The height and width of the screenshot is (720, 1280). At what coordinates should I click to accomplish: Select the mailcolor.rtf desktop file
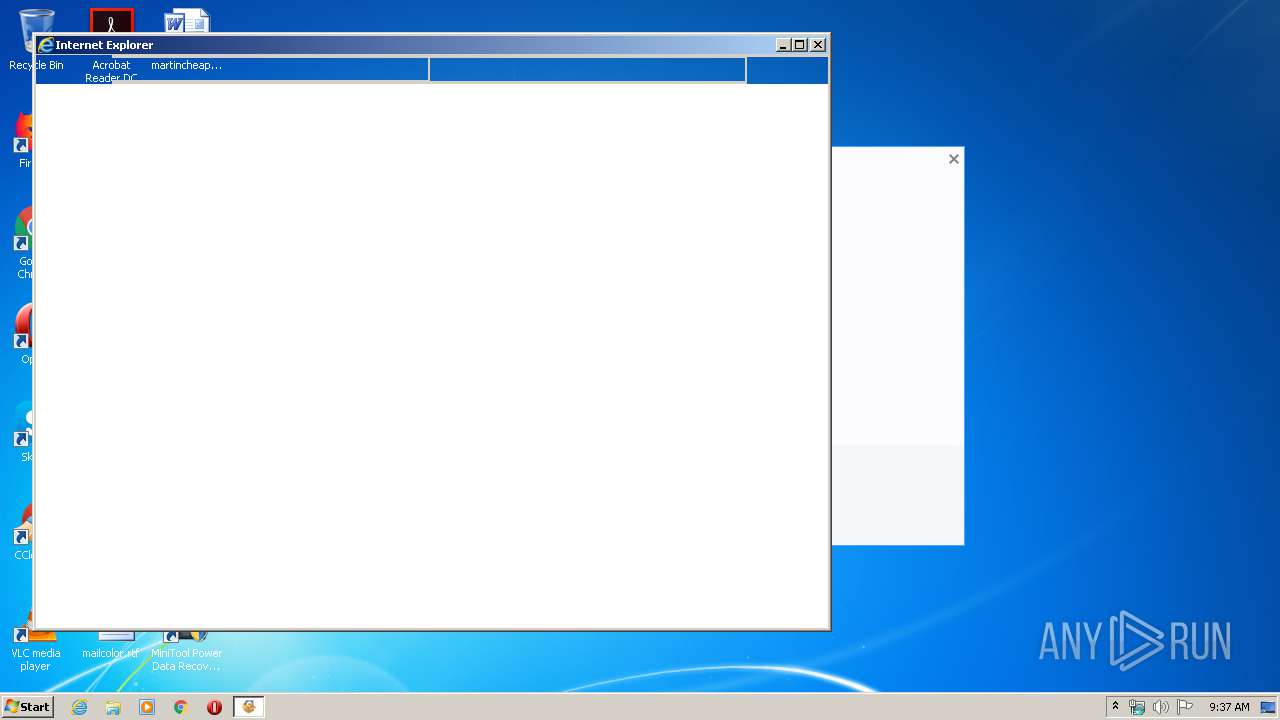click(x=110, y=645)
